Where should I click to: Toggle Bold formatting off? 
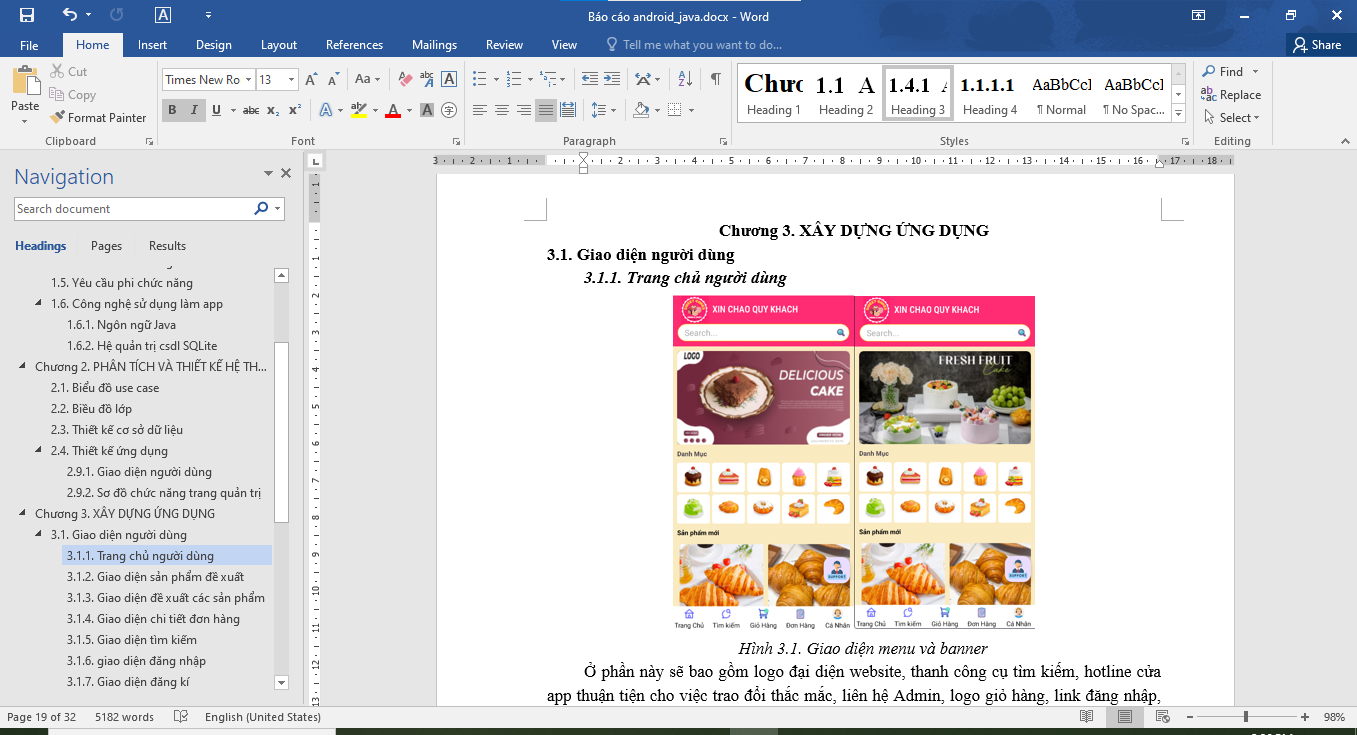coord(172,110)
